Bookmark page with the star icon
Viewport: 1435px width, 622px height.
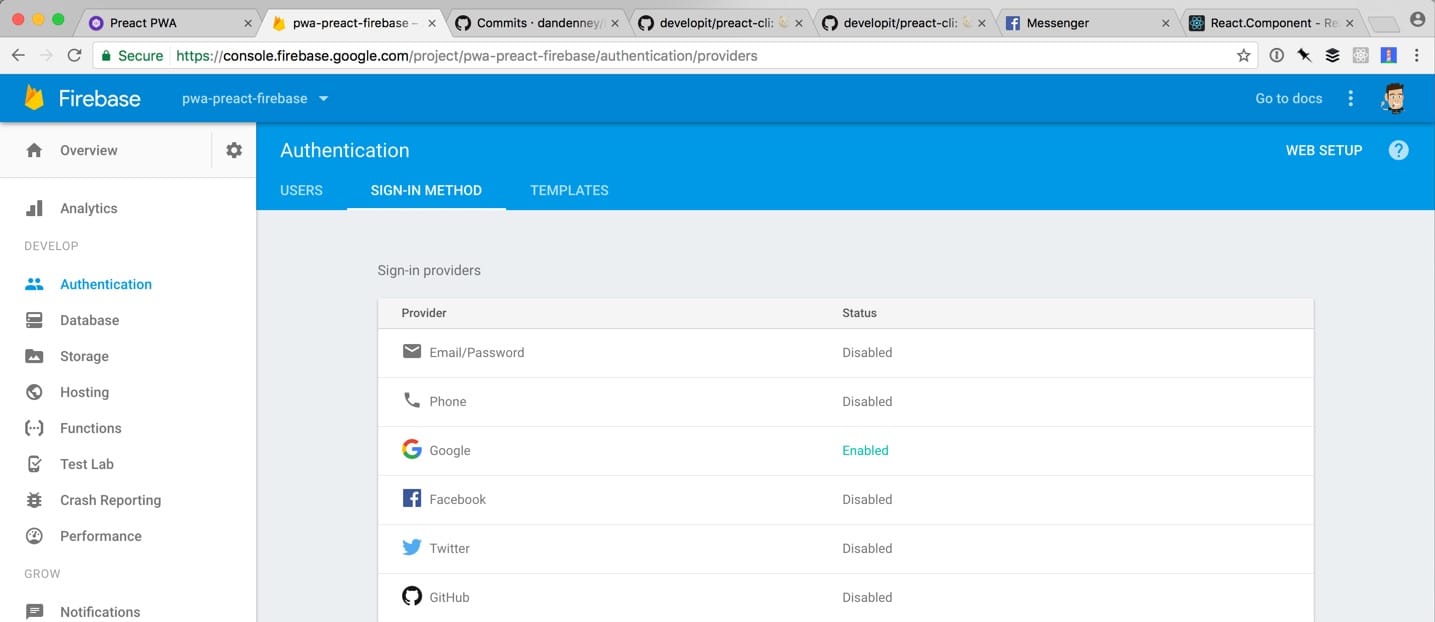pos(1243,56)
